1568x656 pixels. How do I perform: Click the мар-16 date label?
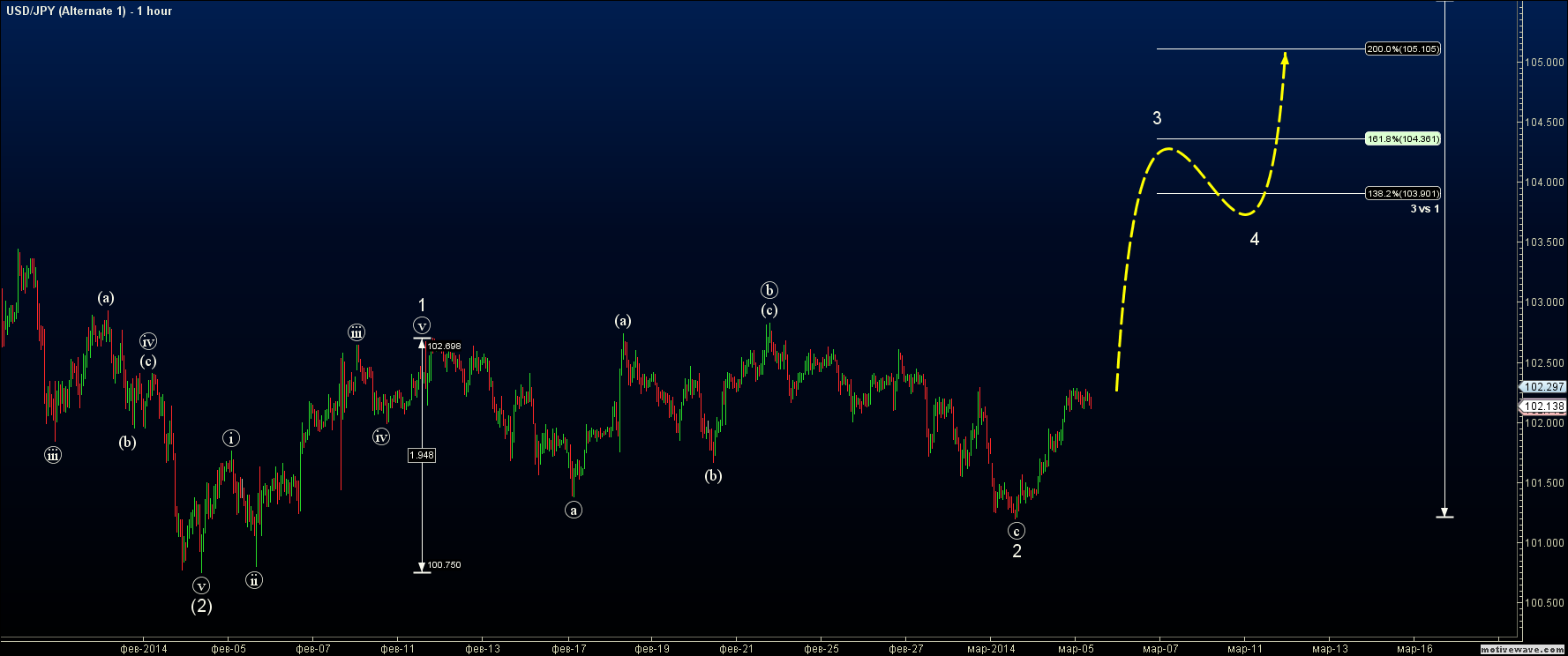pyautogui.click(x=1414, y=649)
